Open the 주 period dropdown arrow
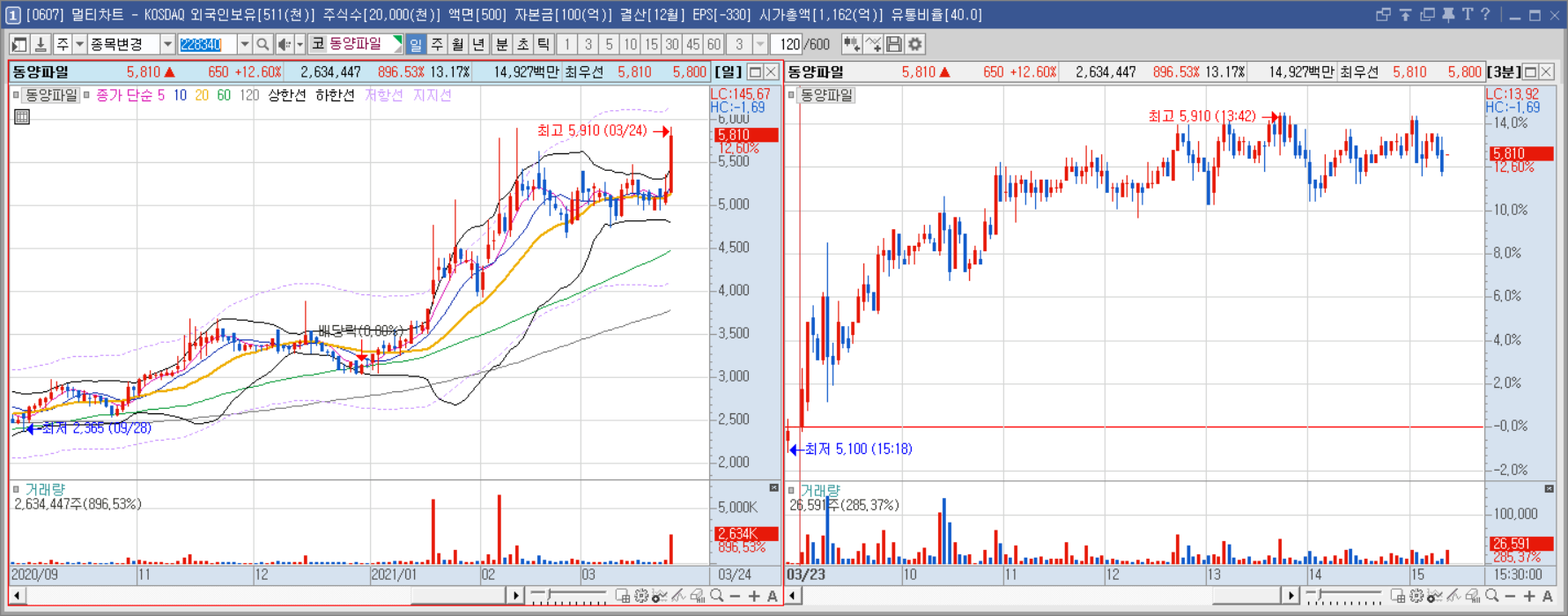The width and height of the screenshot is (1568, 616). pos(79,44)
